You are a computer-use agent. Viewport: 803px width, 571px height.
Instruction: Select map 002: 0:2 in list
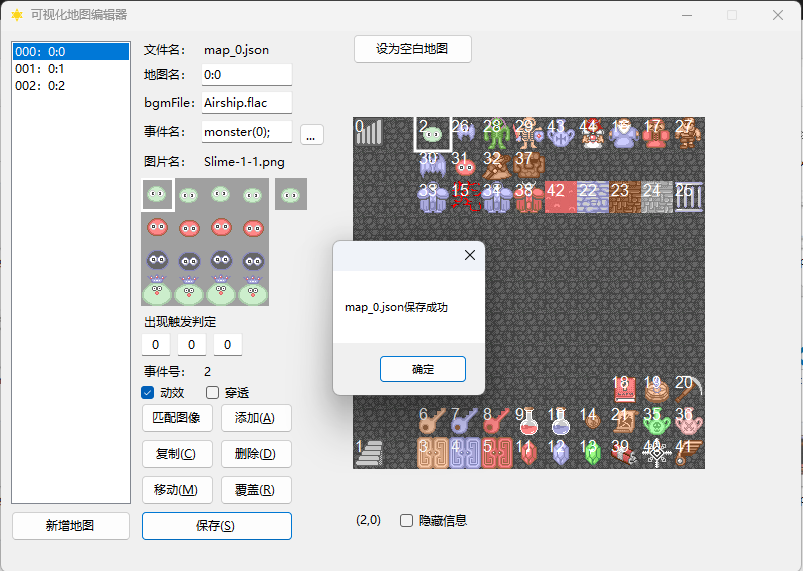tap(71, 86)
